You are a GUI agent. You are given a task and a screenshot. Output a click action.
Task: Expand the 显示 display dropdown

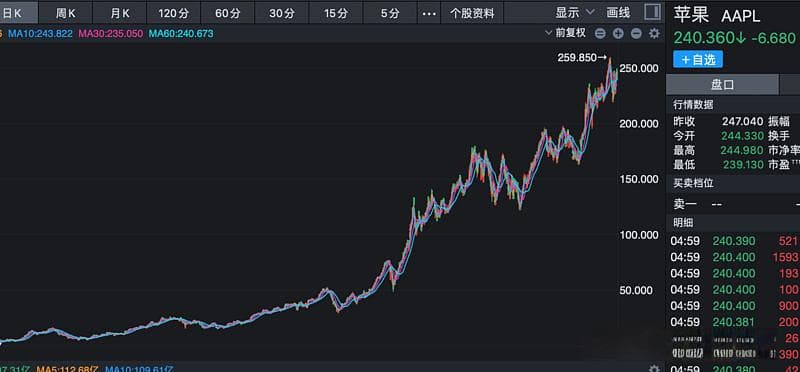[x=575, y=12]
